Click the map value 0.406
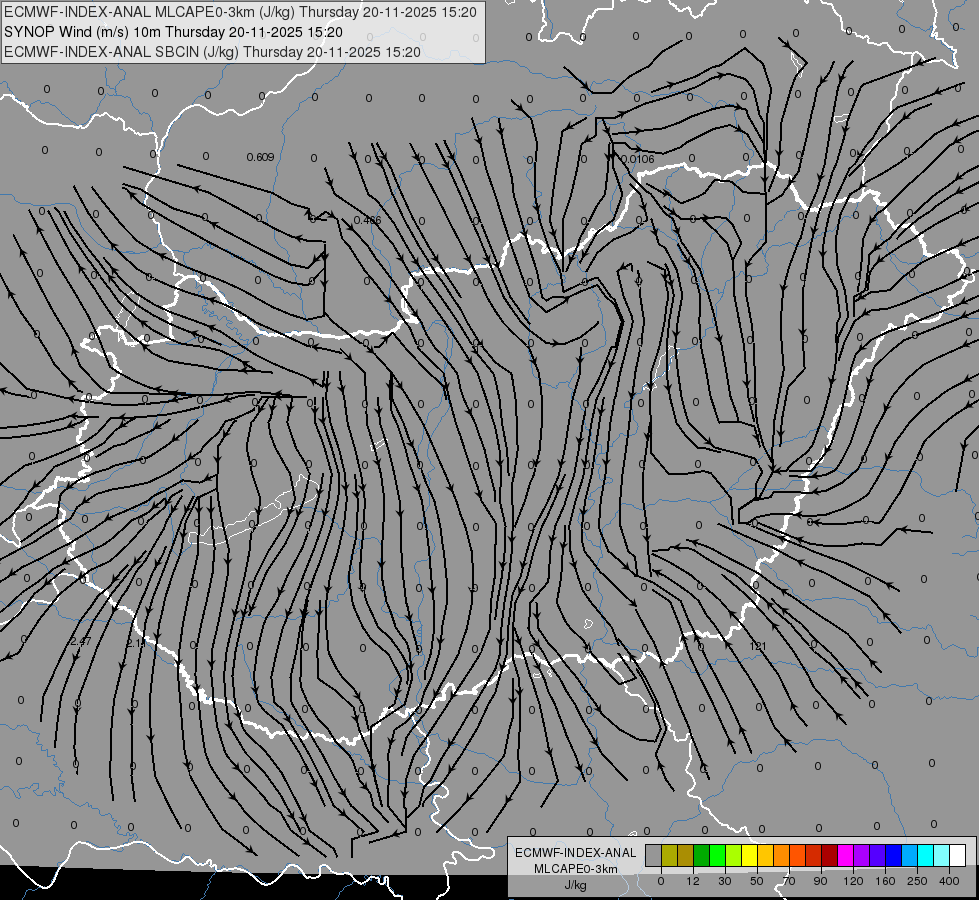 tap(367, 220)
